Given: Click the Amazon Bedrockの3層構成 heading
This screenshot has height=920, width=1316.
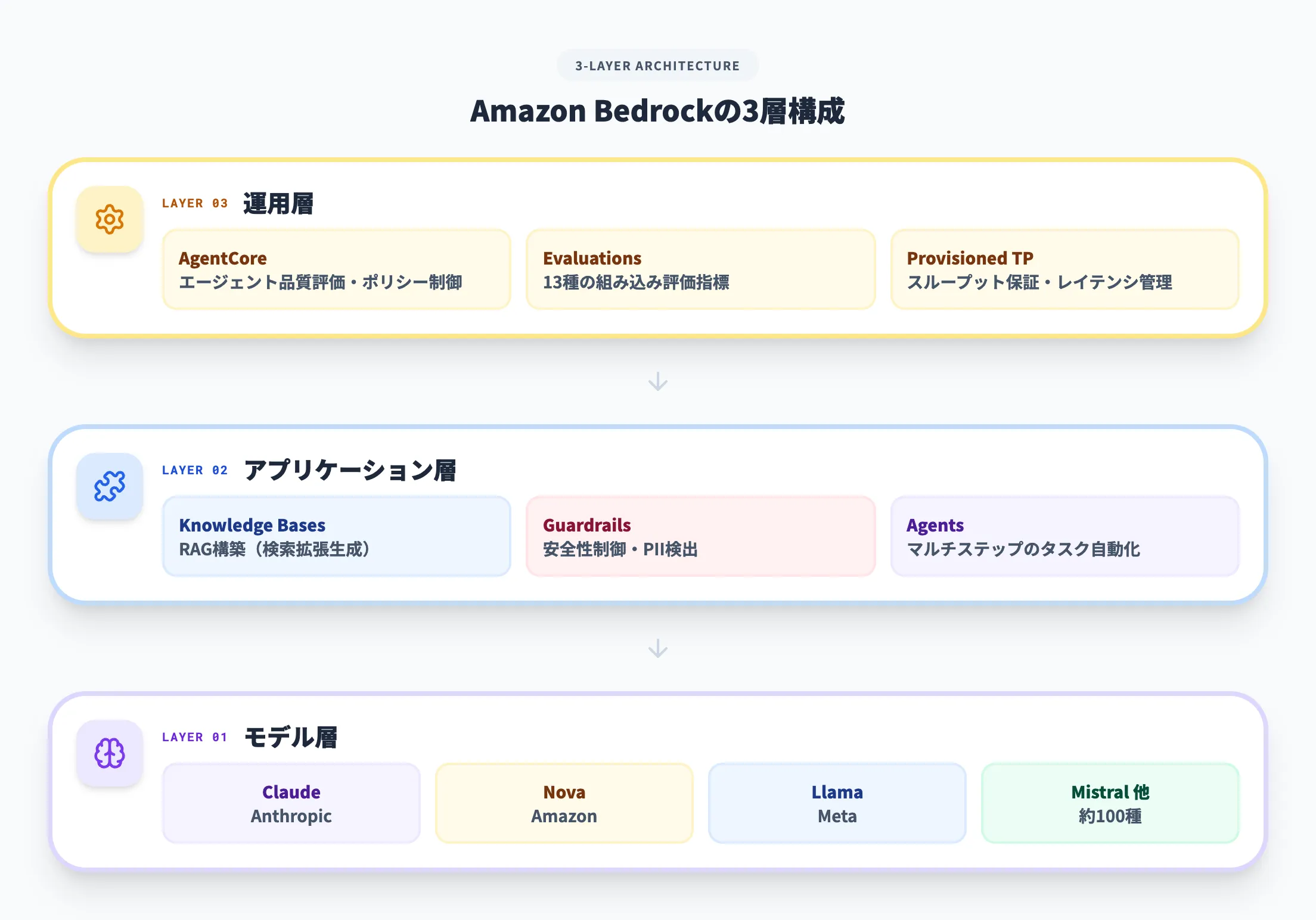Looking at the screenshot, I should pyautogui.click(x=657, y=111).
